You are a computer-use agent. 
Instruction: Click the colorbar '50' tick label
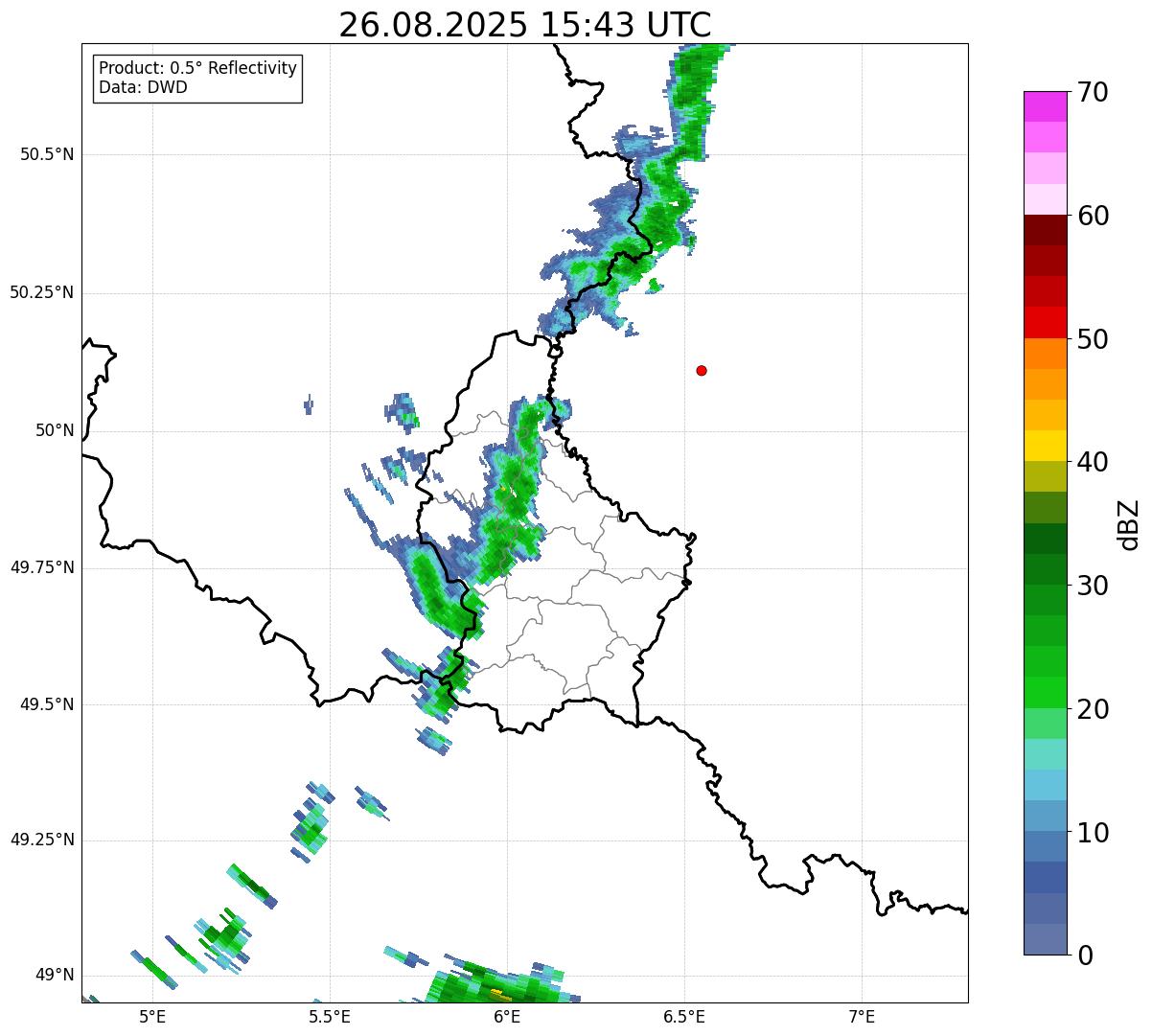click(1094, 339)
